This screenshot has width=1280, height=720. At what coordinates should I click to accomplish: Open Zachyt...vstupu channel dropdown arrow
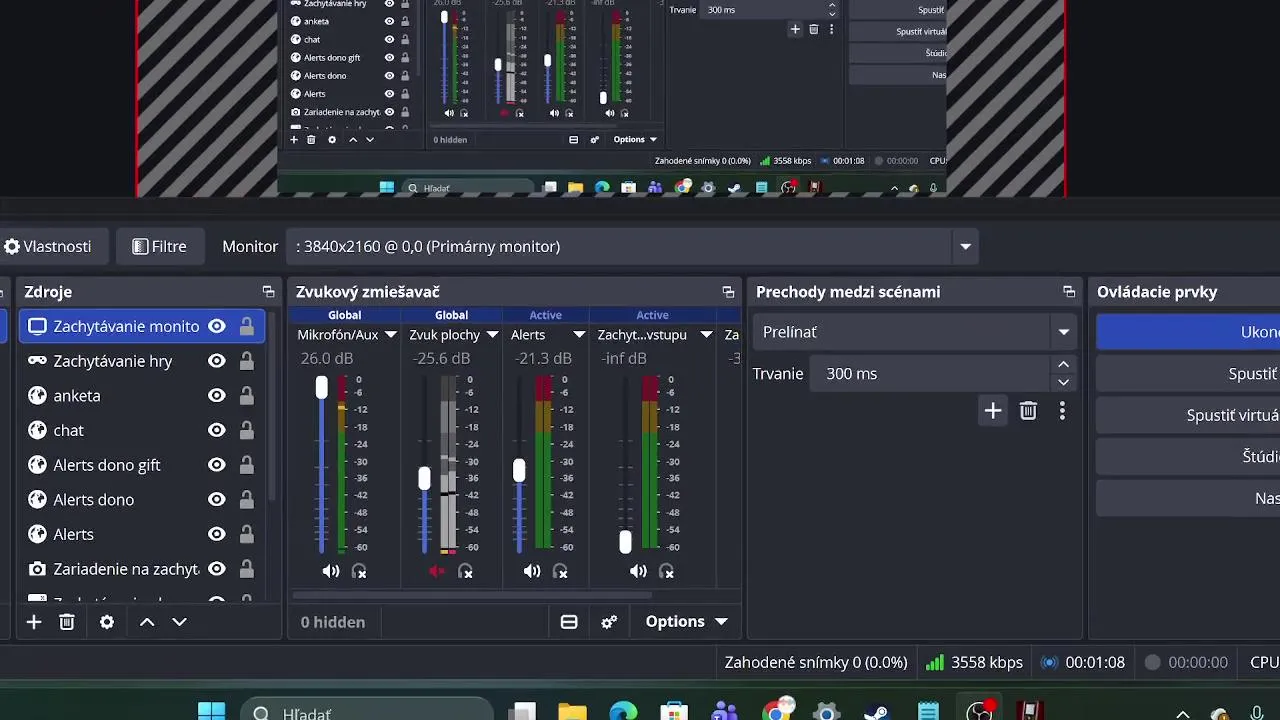(x=706, y=335)
